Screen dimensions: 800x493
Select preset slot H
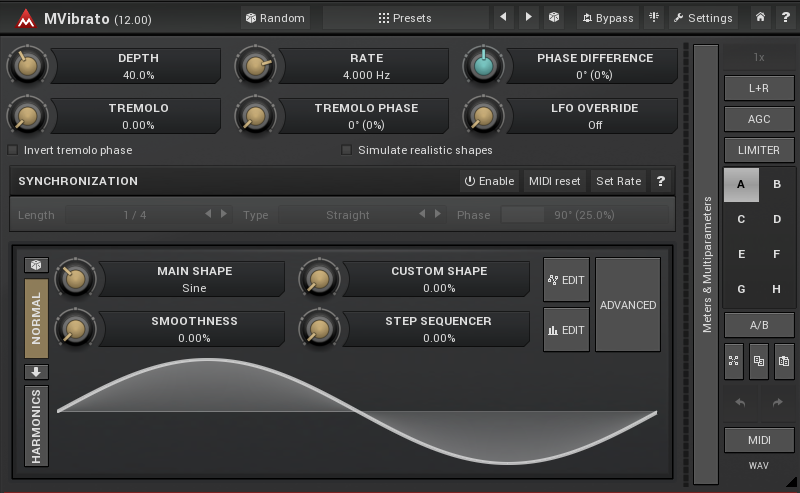point(777,289)
